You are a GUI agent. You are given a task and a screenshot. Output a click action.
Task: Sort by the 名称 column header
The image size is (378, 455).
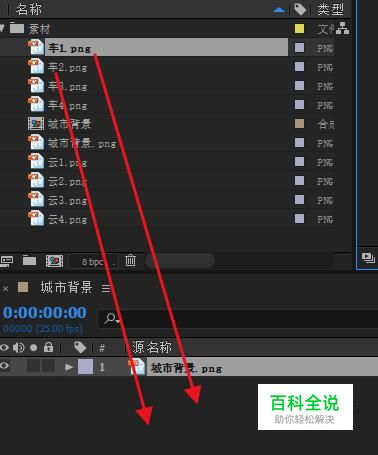click(29, 9)
